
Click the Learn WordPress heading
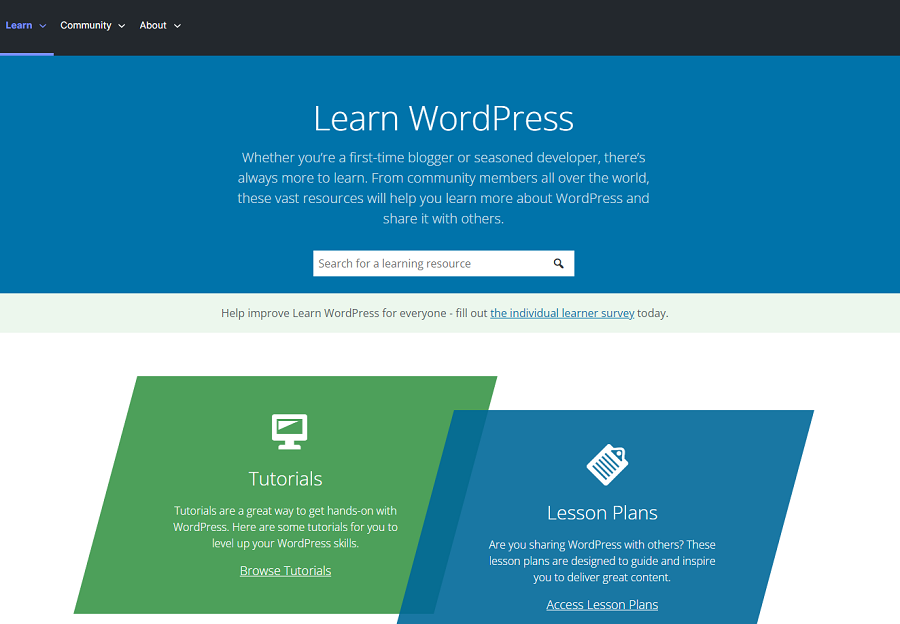pos(443,118)
